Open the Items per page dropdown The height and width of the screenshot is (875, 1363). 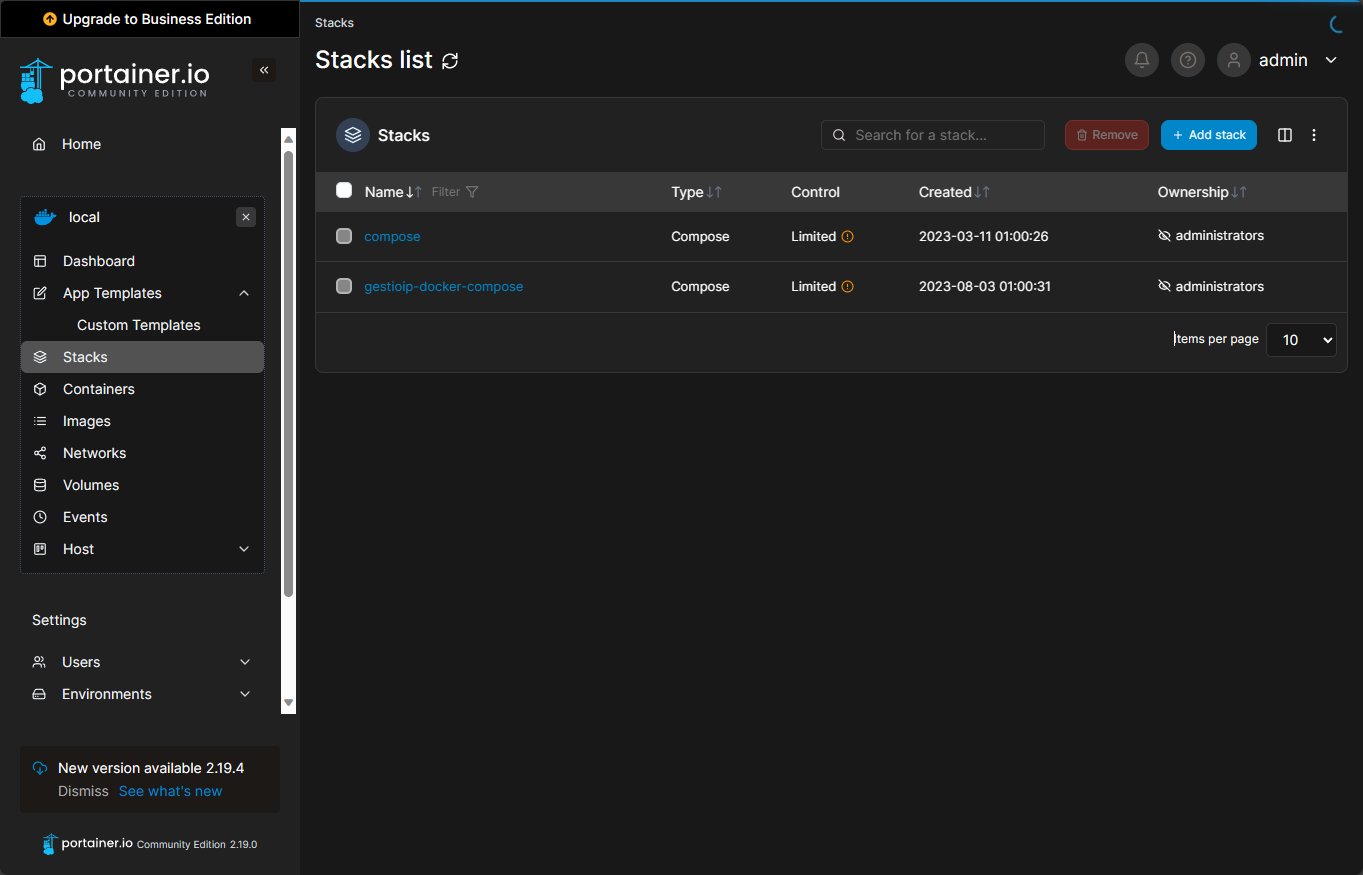coord(1301,340)
